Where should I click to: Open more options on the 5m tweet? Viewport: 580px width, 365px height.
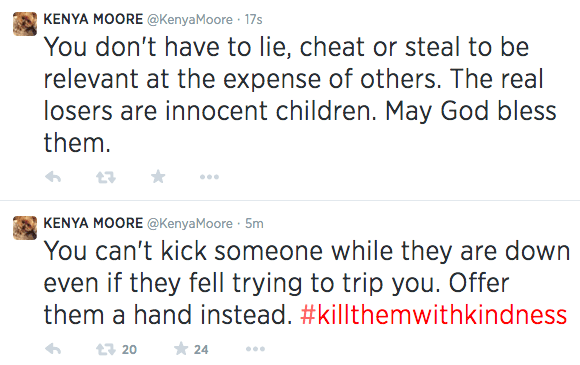[x=255, y=349]
